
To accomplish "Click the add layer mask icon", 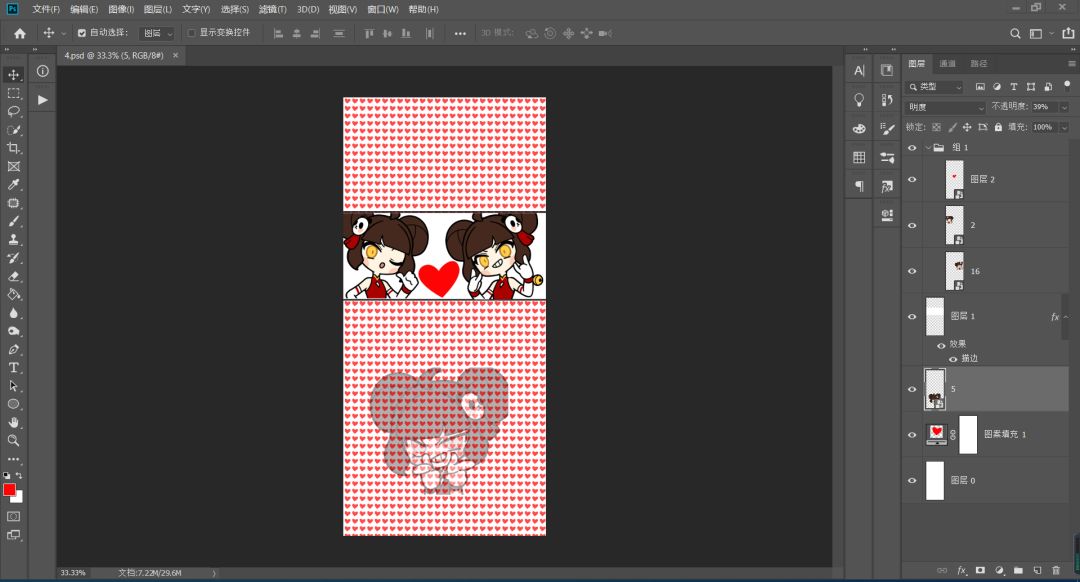I will [980, 570].
